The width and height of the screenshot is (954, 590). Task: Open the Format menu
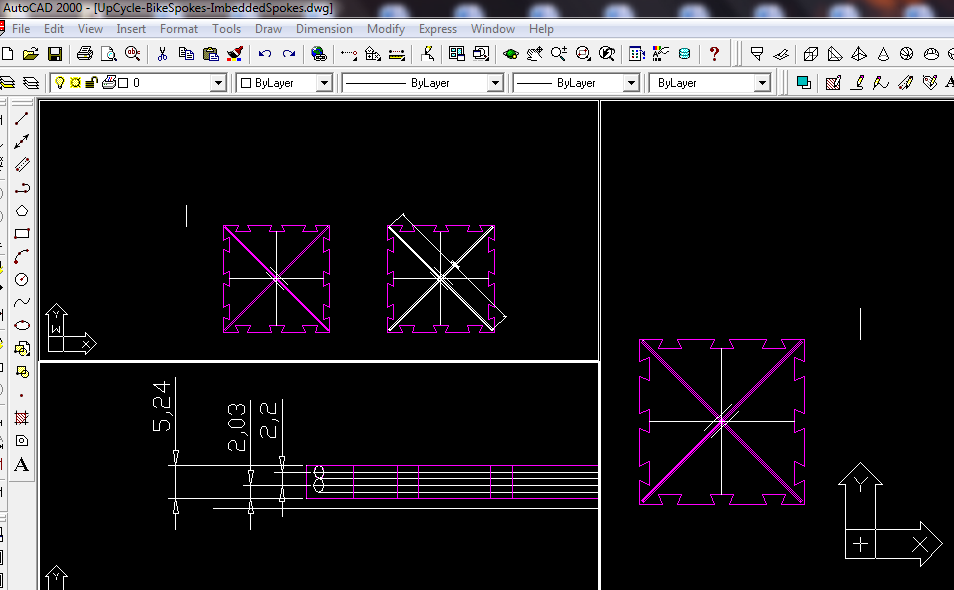coord(178,29)
